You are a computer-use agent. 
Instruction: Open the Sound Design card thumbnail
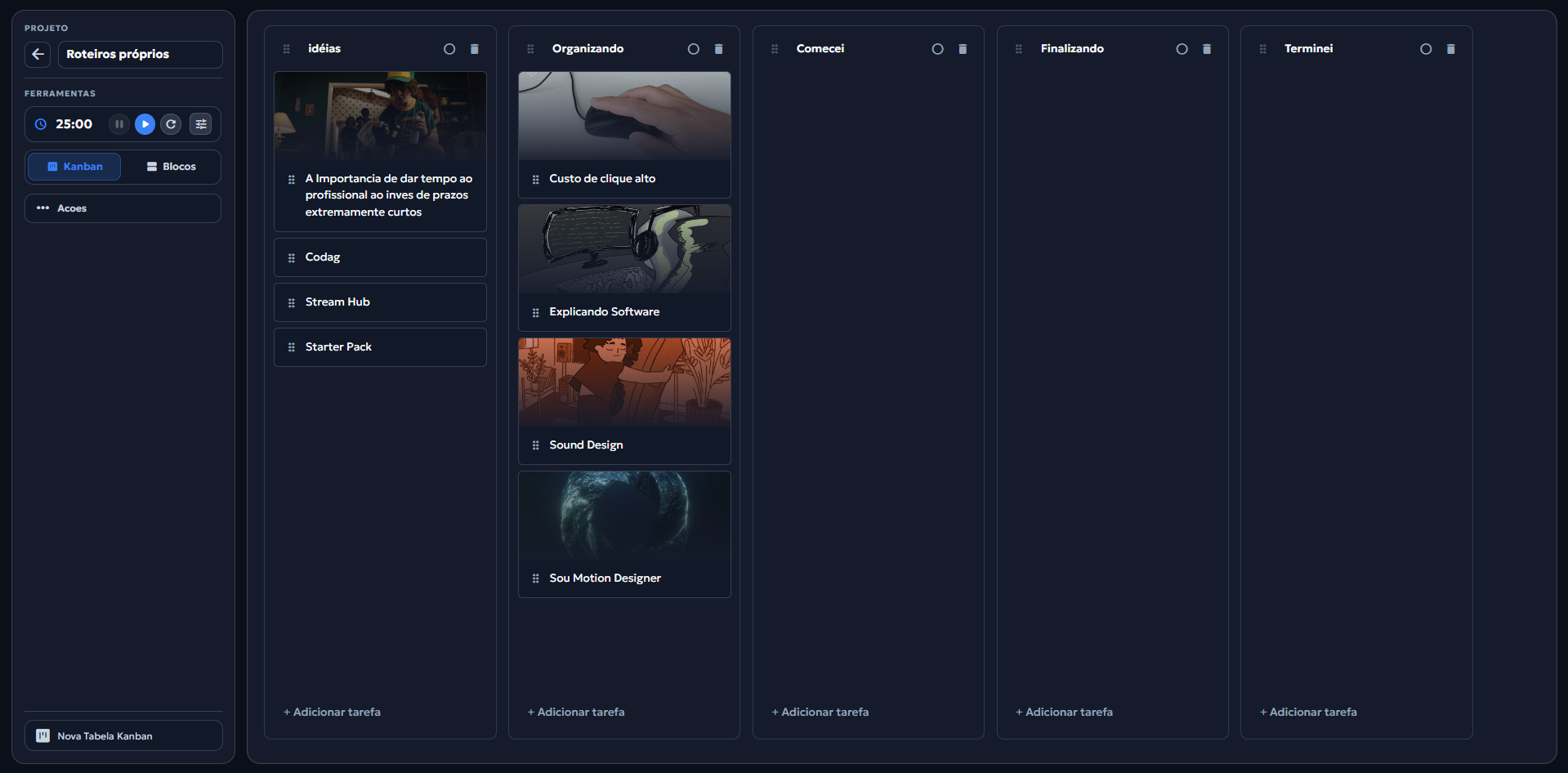[x=624, y=382]
